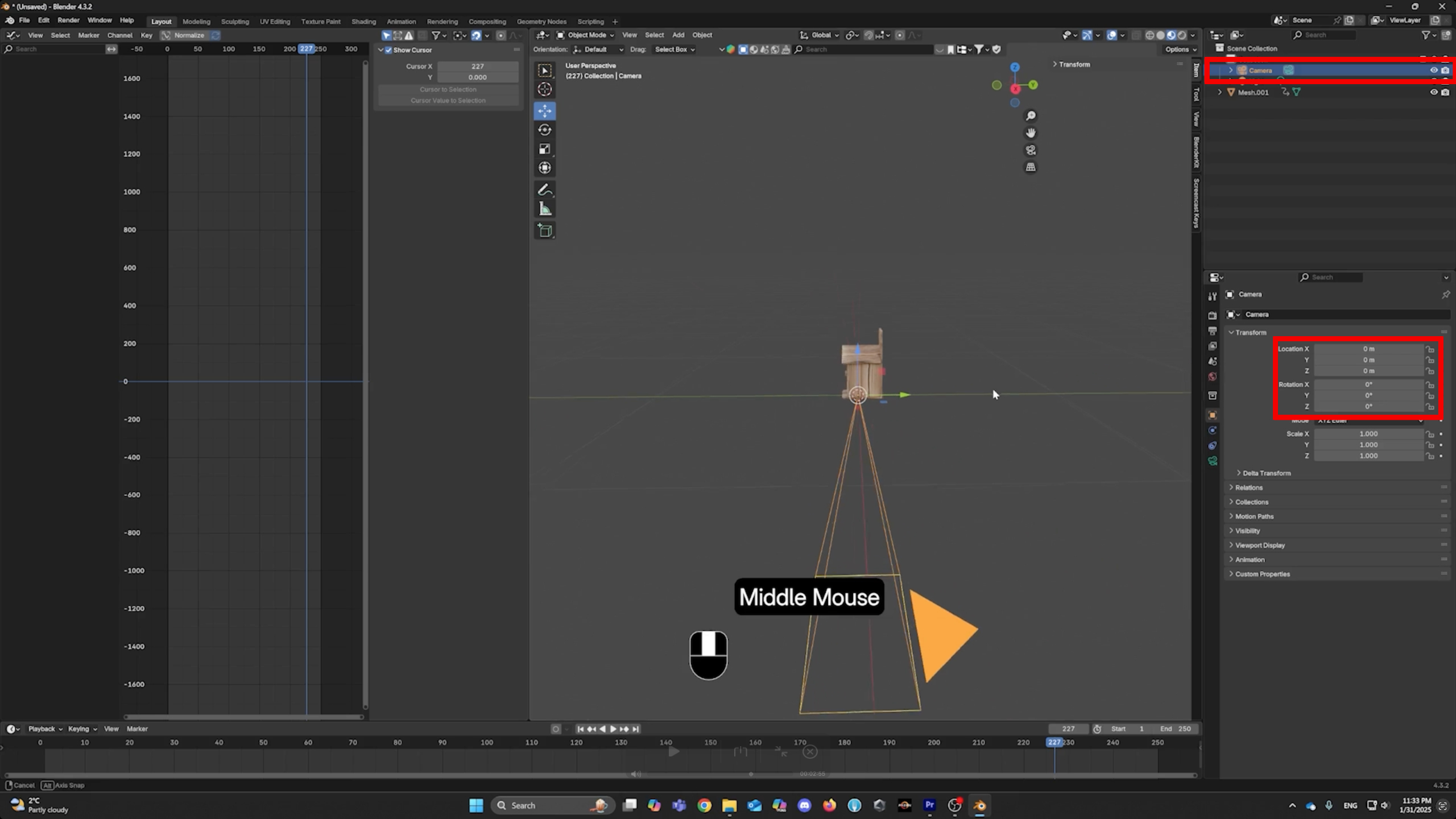Activate the Annotate pencil tool
Image resolution: width=1456 pixels, height=819 pixels.
(x=544, y=190)
